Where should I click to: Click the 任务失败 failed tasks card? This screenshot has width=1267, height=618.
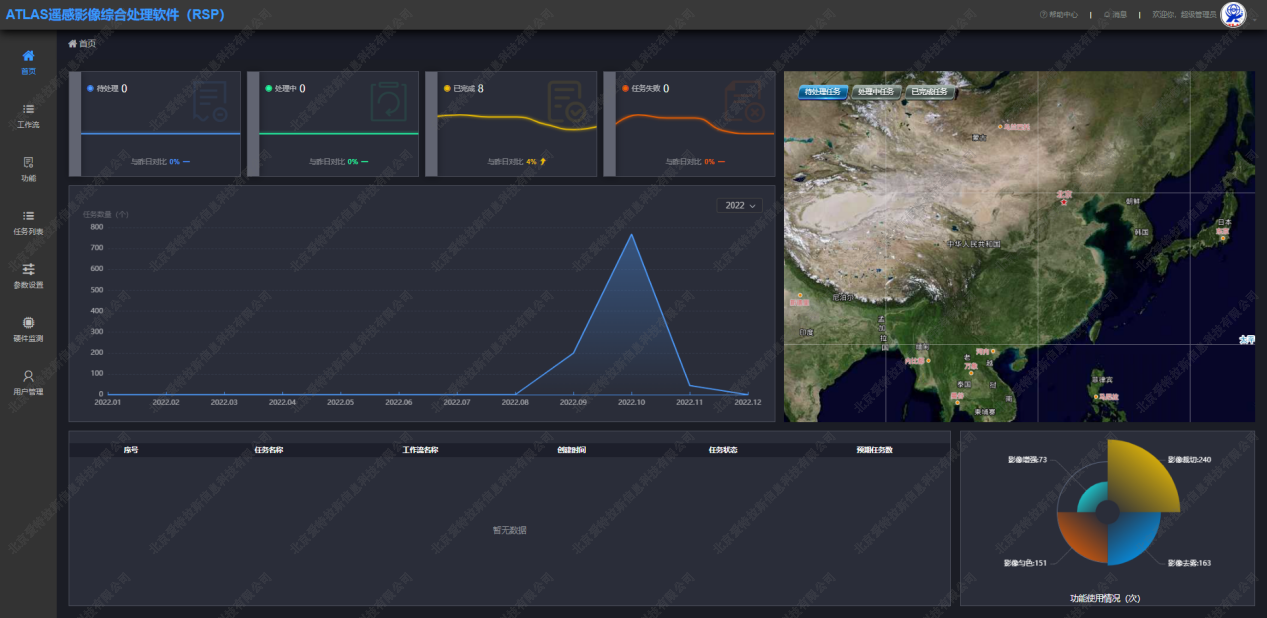689,123
